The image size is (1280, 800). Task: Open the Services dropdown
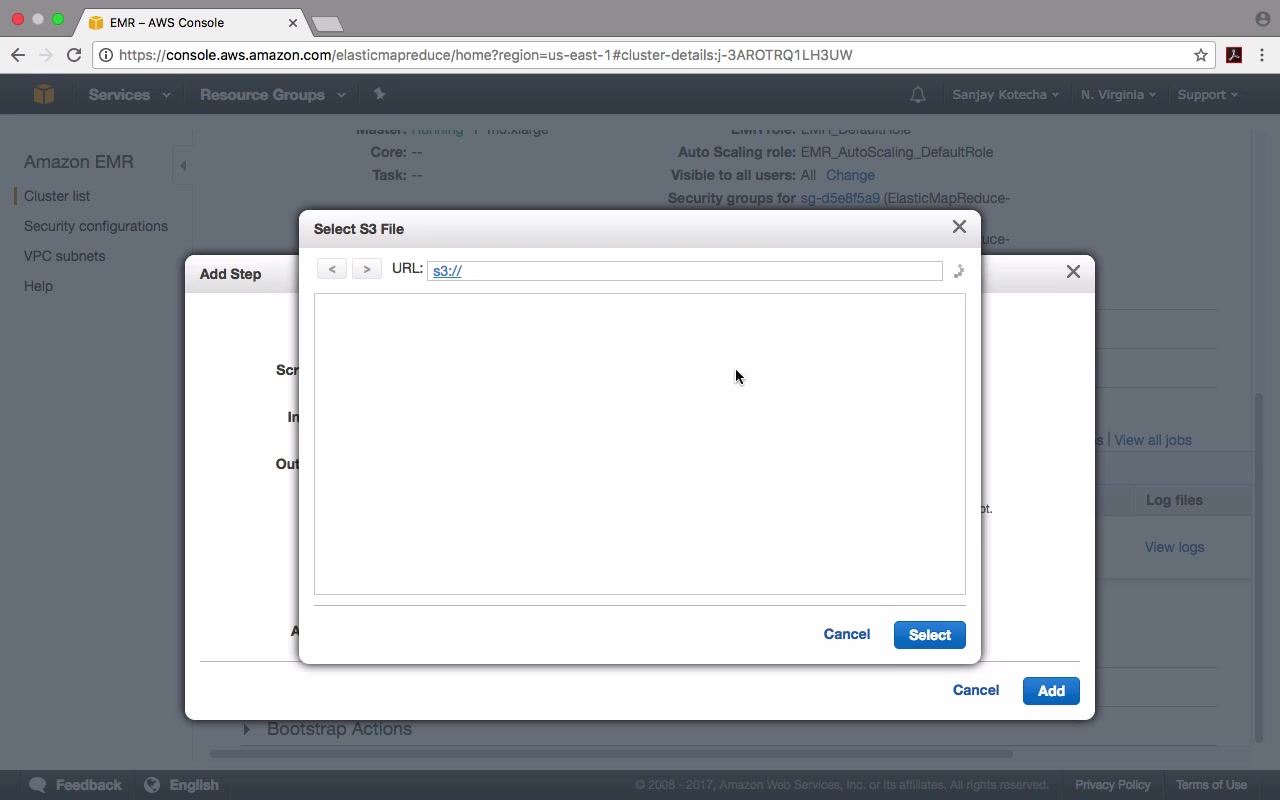click(130, 95)
